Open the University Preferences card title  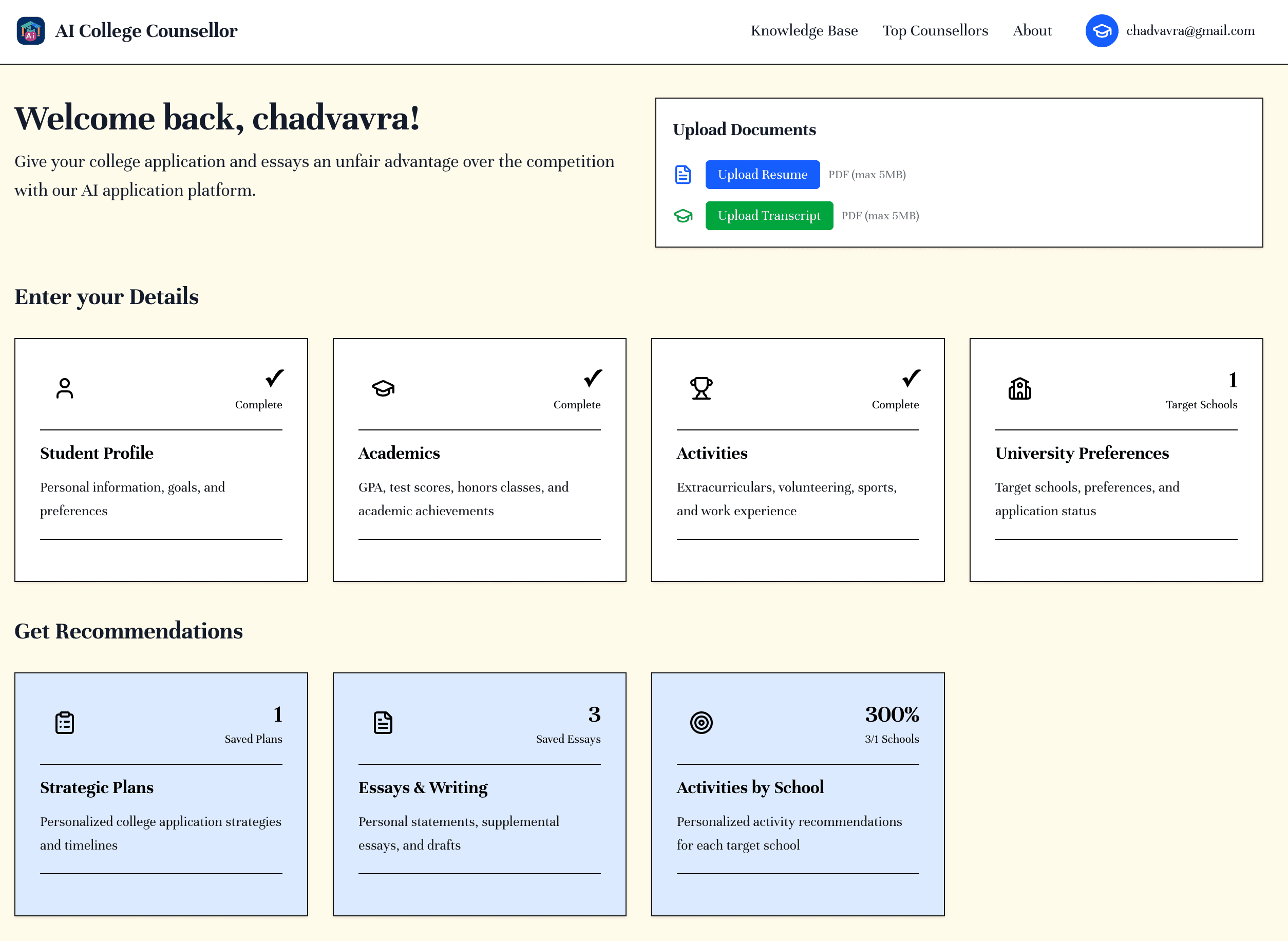click(x=1082, y=454)
